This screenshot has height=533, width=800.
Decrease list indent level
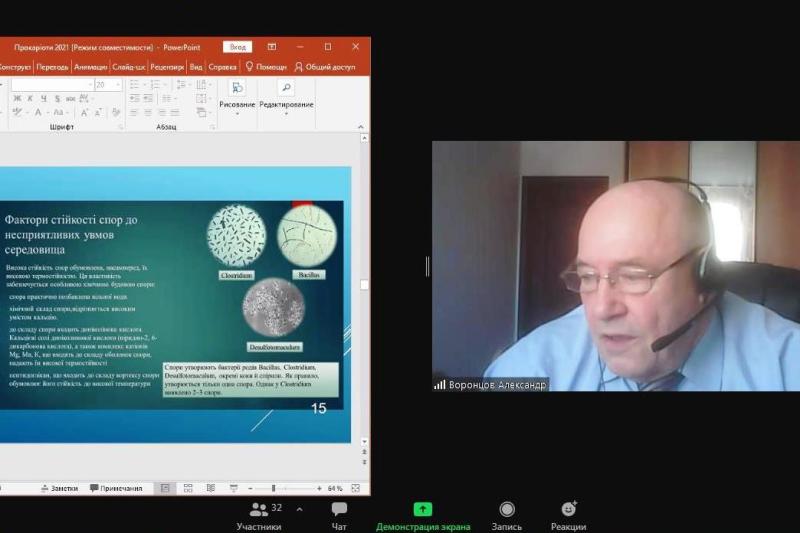click(x=135, y=98)
